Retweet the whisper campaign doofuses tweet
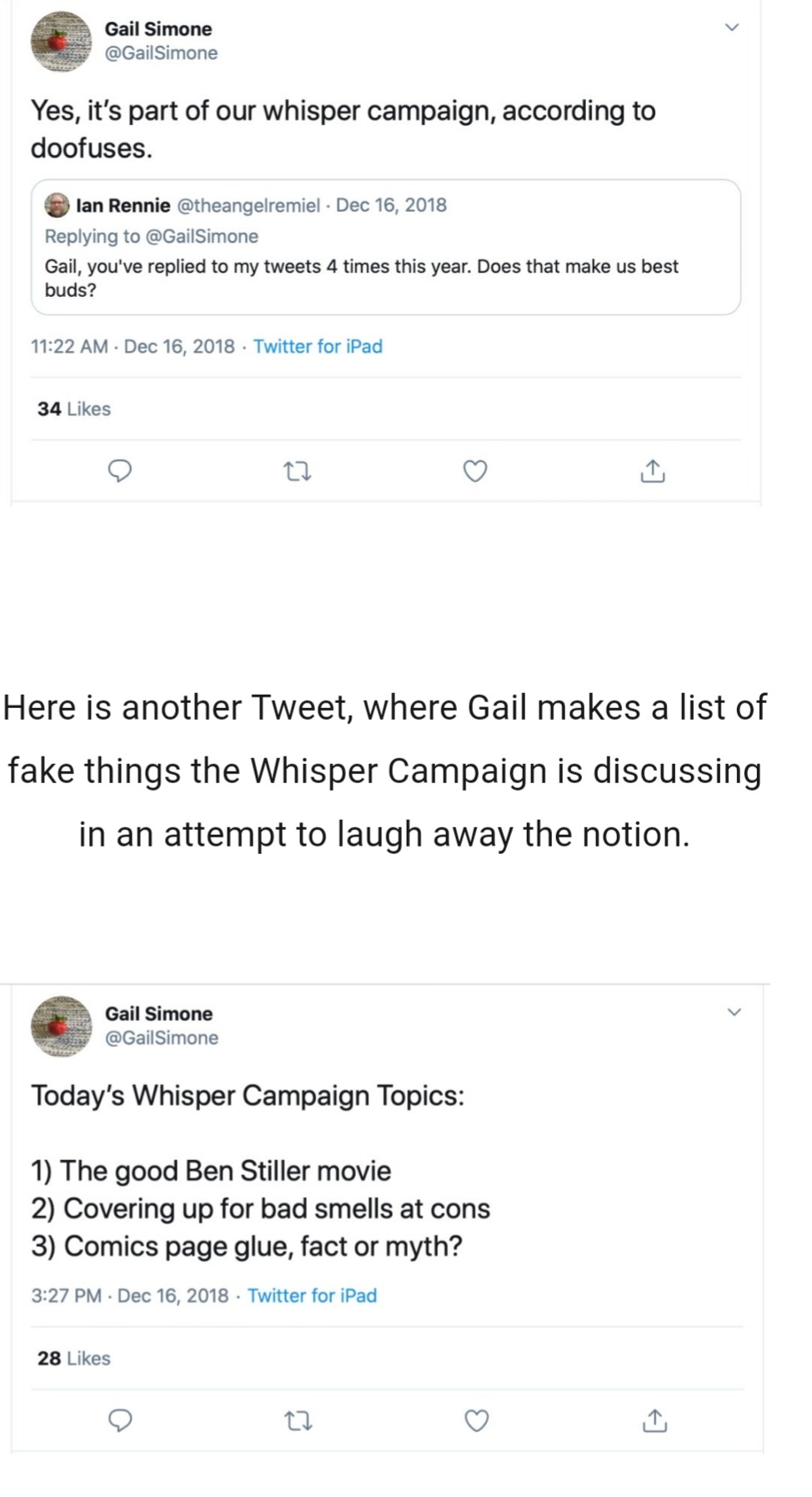The image size is (812, 1497). pos(298,472)
